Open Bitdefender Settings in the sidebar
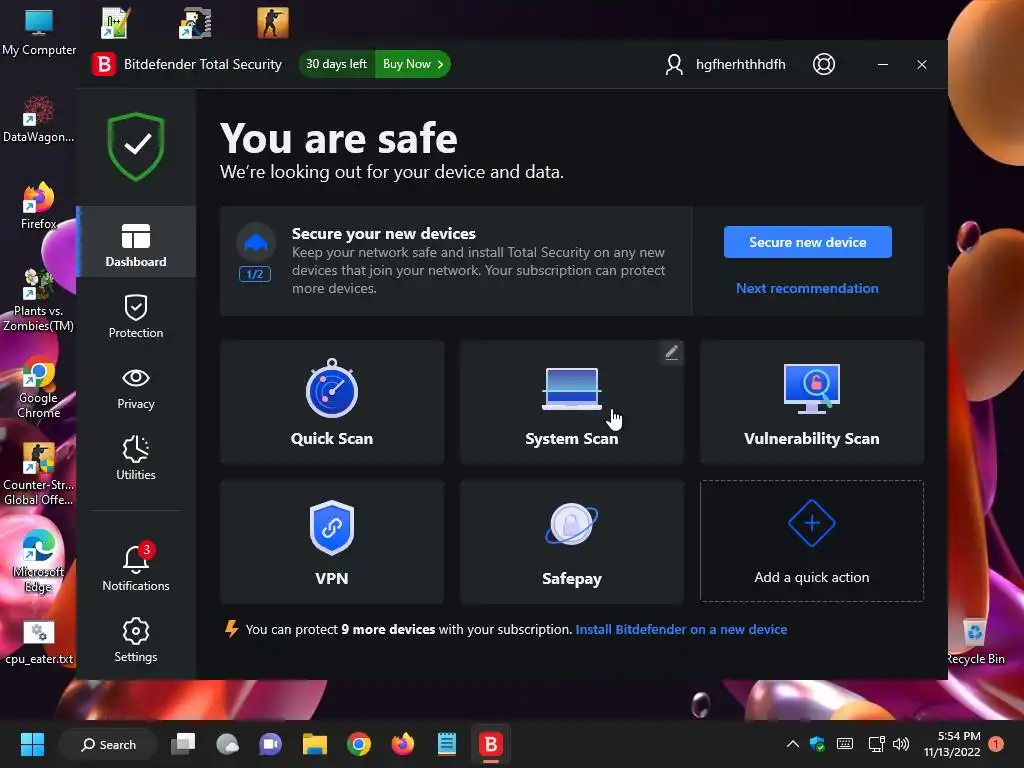 136,640
